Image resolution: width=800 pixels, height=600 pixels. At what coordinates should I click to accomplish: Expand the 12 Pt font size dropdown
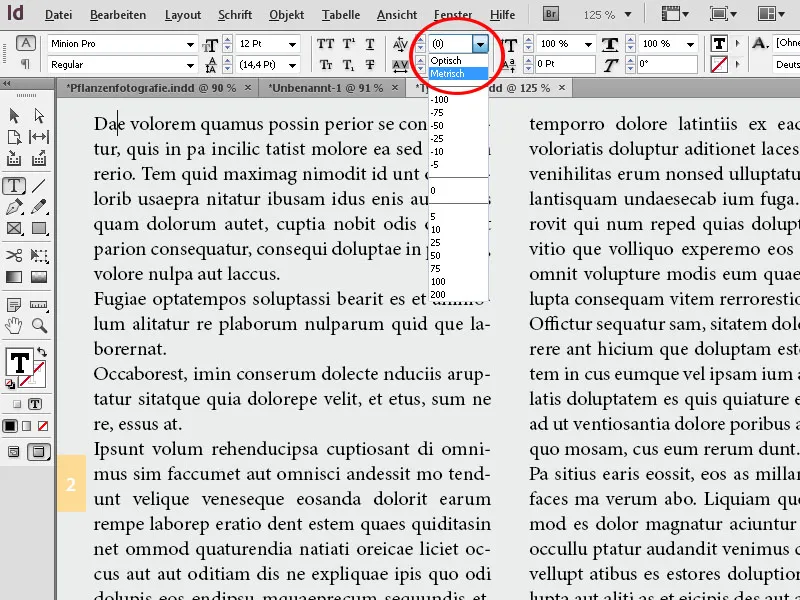(x=292, y=44)
